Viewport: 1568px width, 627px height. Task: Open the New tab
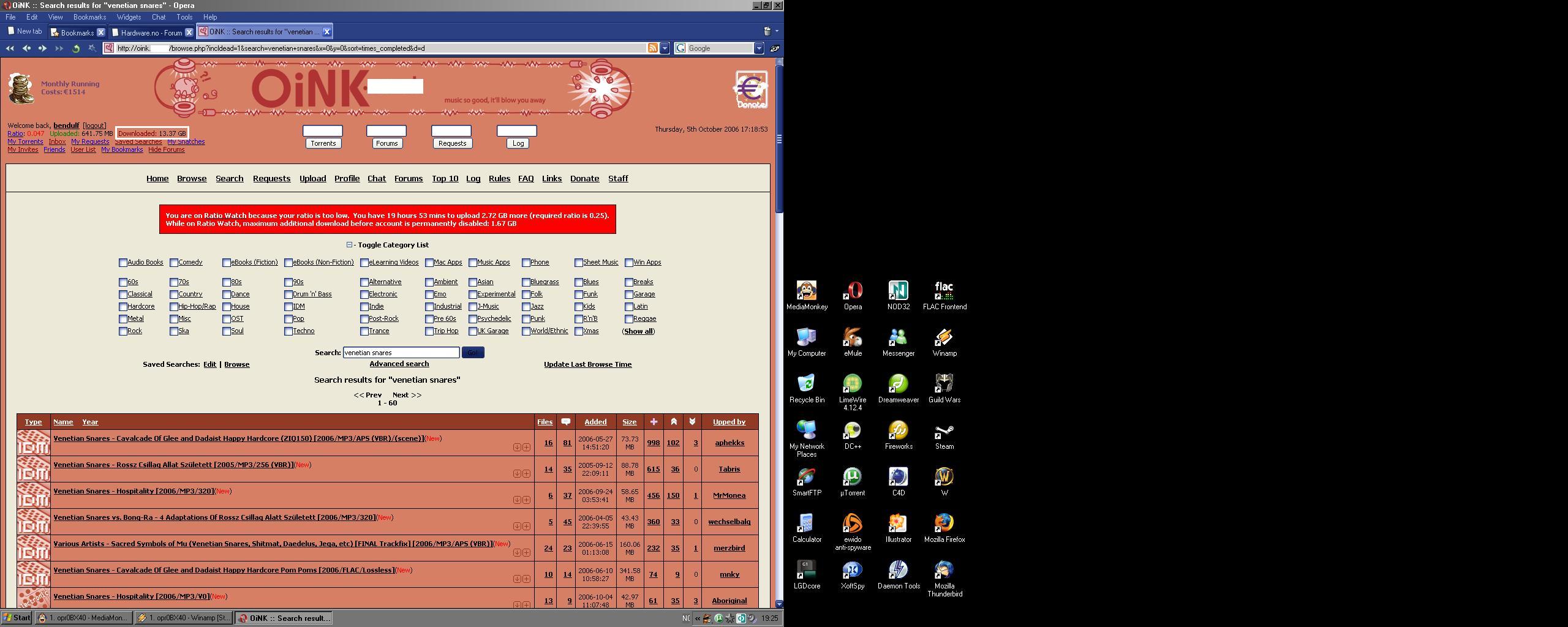tap(24, 31)
